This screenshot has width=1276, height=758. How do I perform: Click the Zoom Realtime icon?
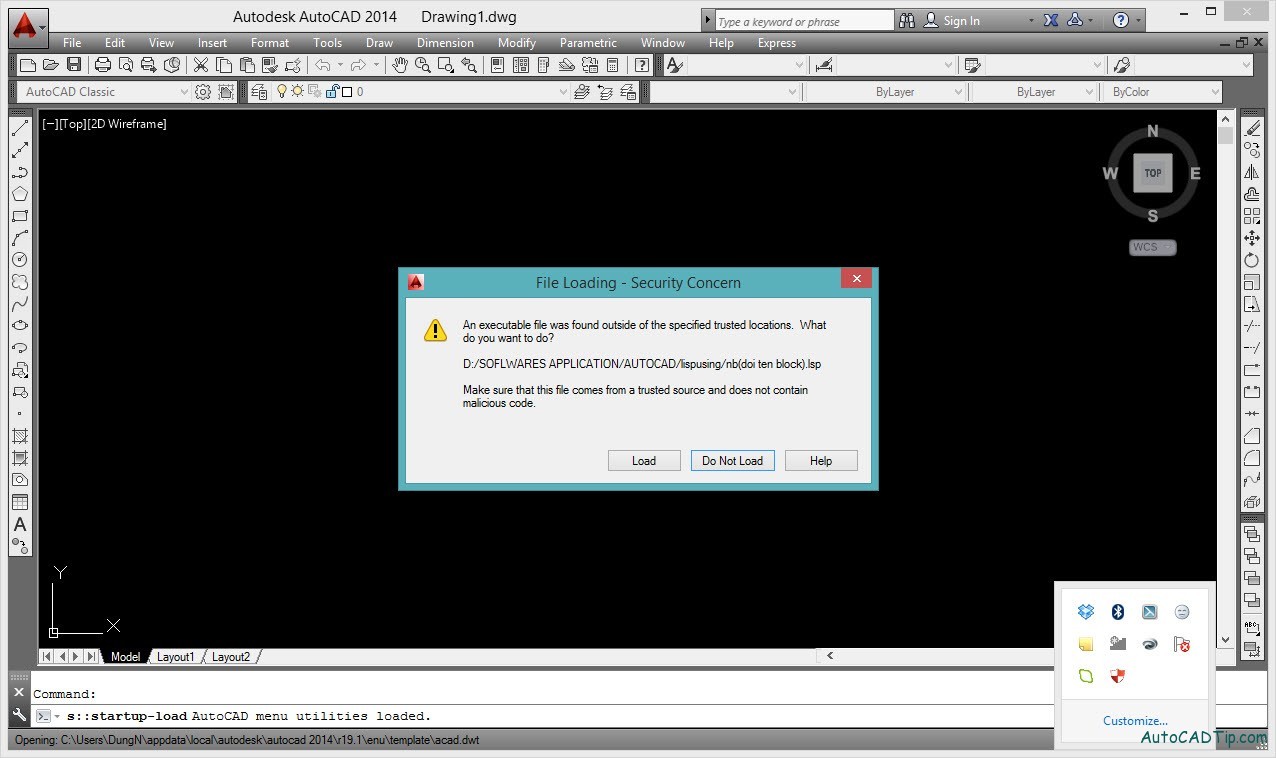pyautogui.click(x=422, y=65)
